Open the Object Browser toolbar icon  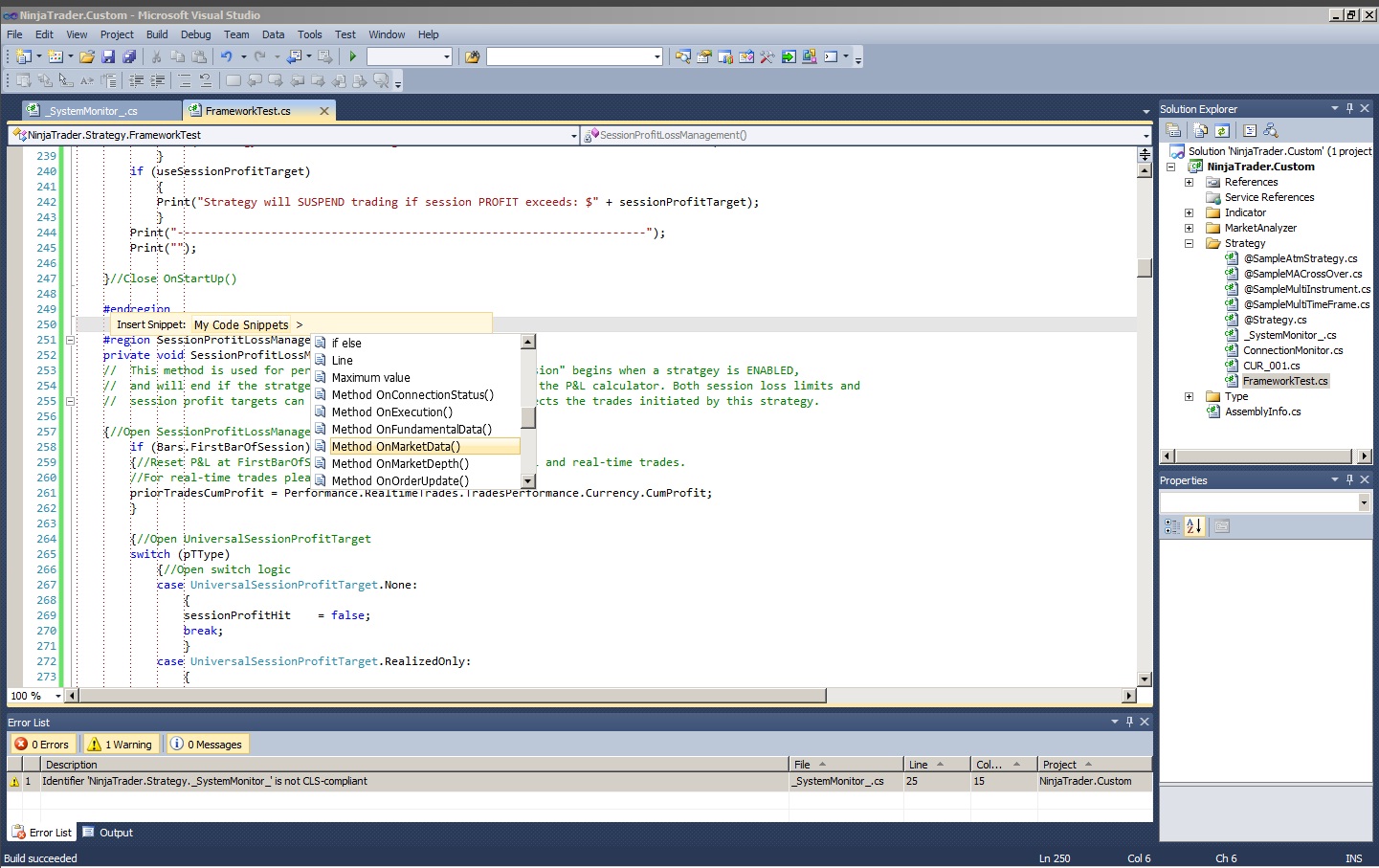pos(746,57)
